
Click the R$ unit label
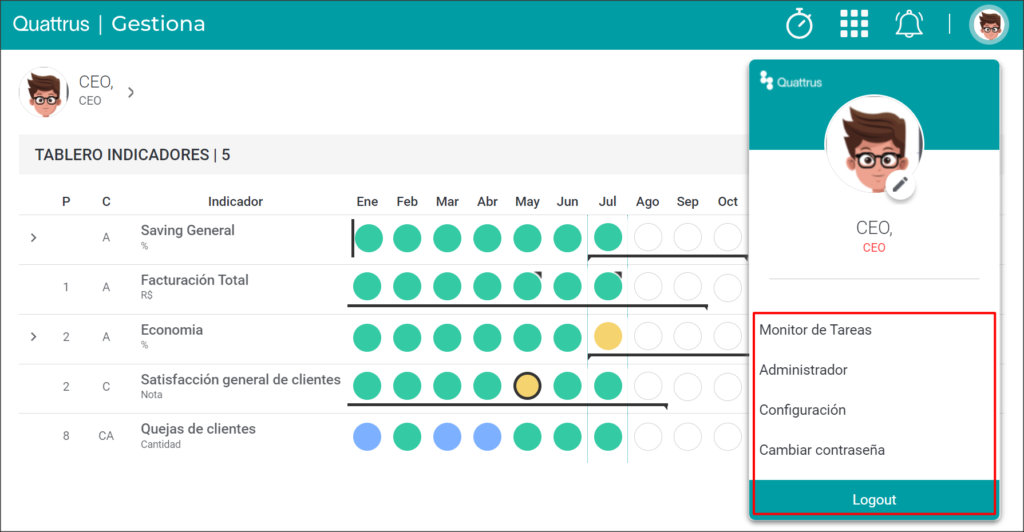[147, 296]
